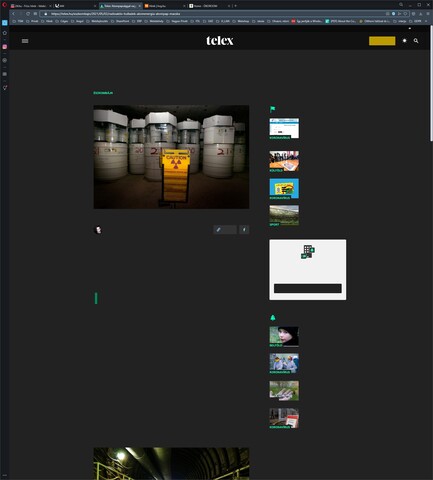The image size is (433, 480).
Task: Click the black button in the white box
Action: coord(308,288)
